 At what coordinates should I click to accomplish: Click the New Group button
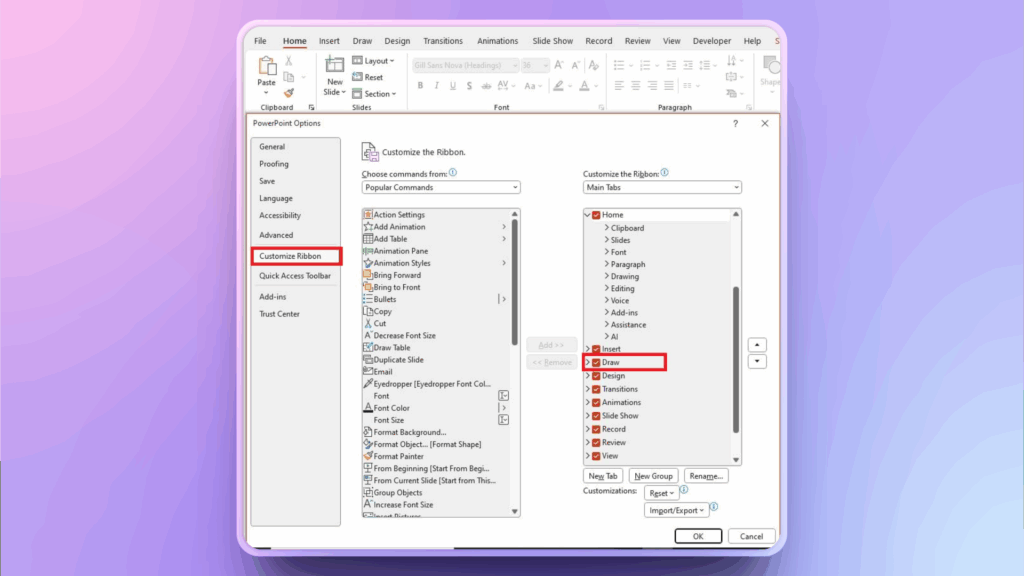(x=654, y=476)
